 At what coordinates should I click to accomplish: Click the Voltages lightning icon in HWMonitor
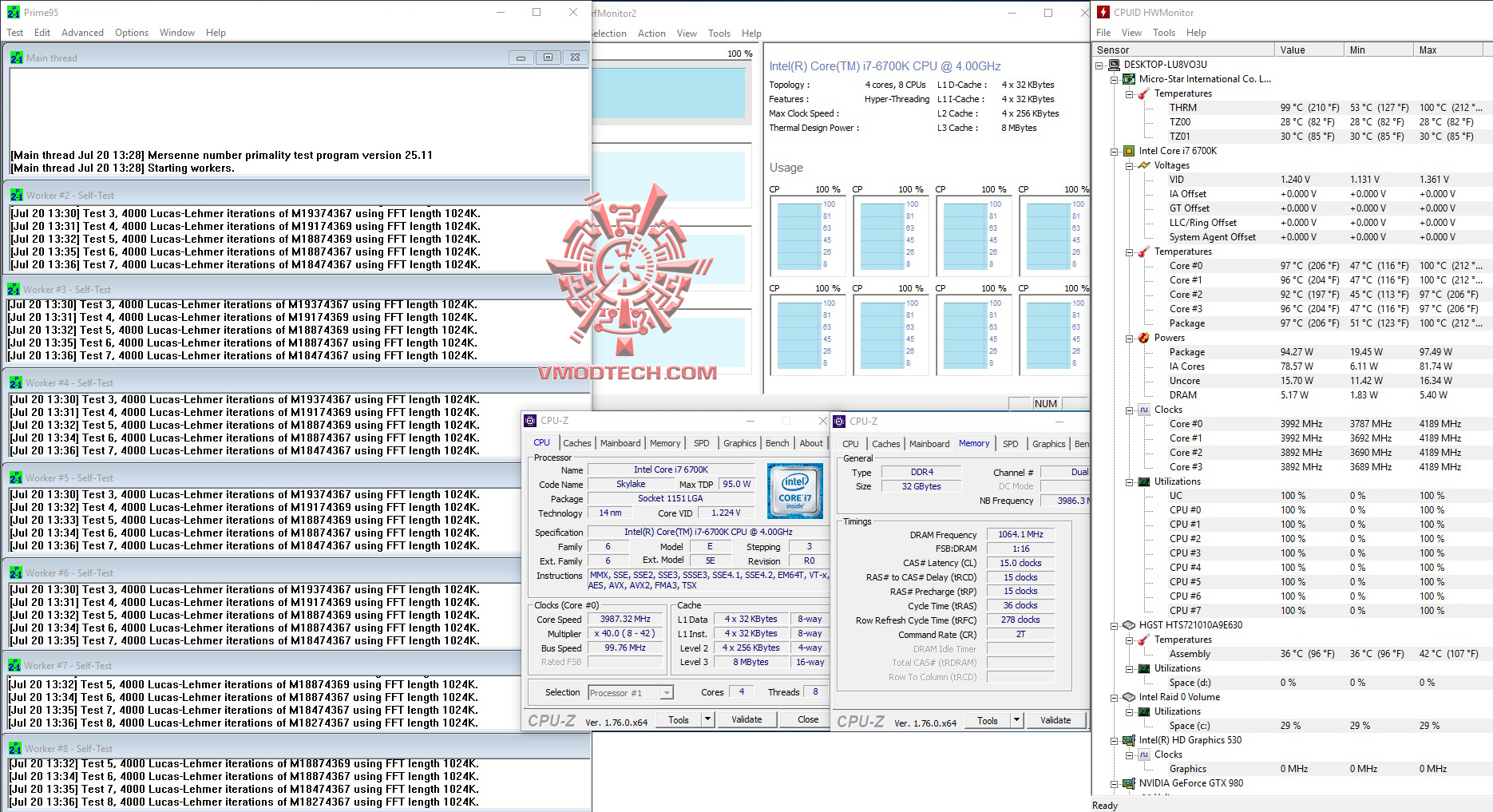1144,165
